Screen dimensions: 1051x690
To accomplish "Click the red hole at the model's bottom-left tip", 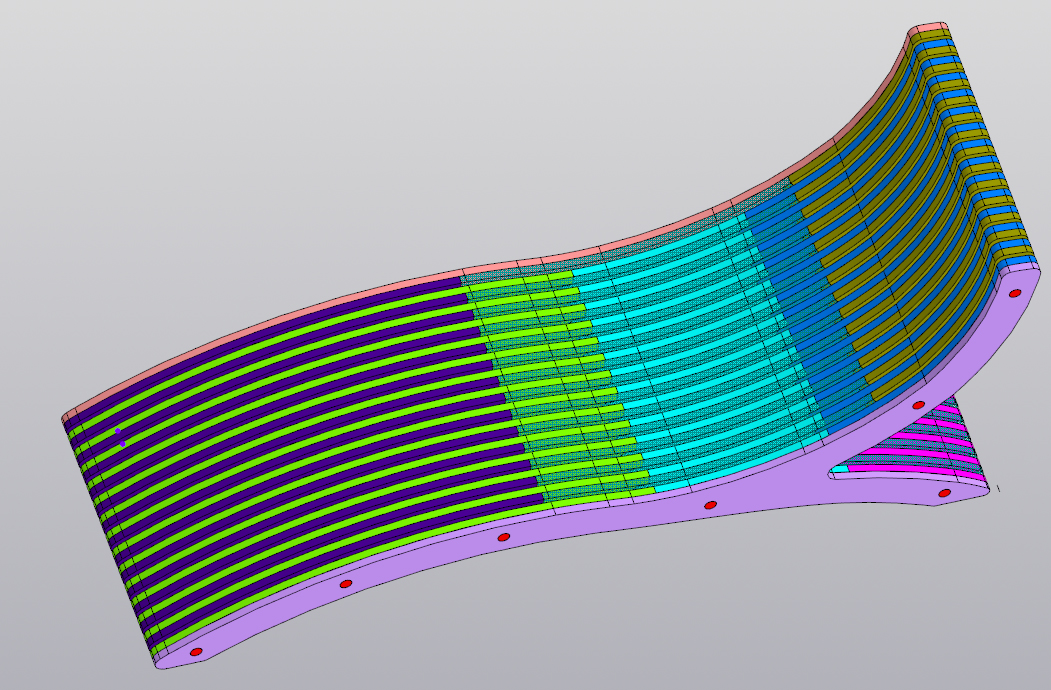I will click(x=196, y=652).
